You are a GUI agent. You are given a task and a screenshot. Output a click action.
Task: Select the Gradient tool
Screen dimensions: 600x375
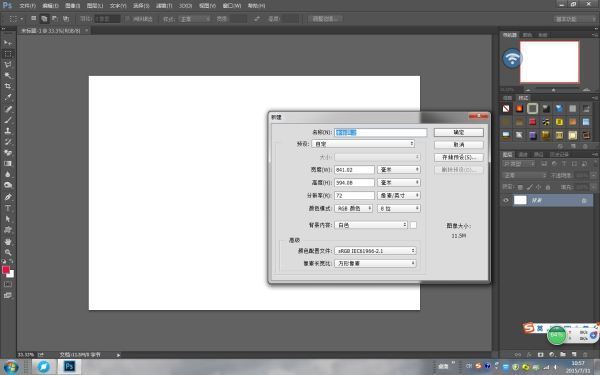click(x=8, y=163)
